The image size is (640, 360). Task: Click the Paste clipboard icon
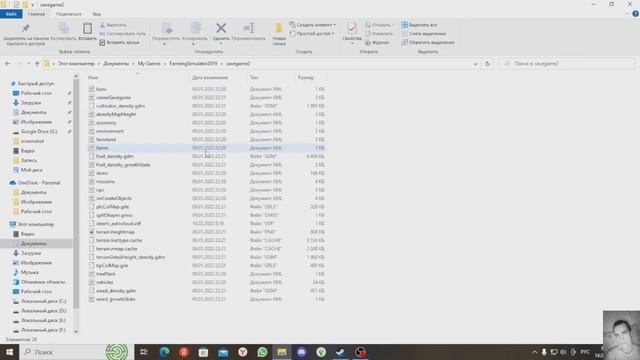(87, 28)
